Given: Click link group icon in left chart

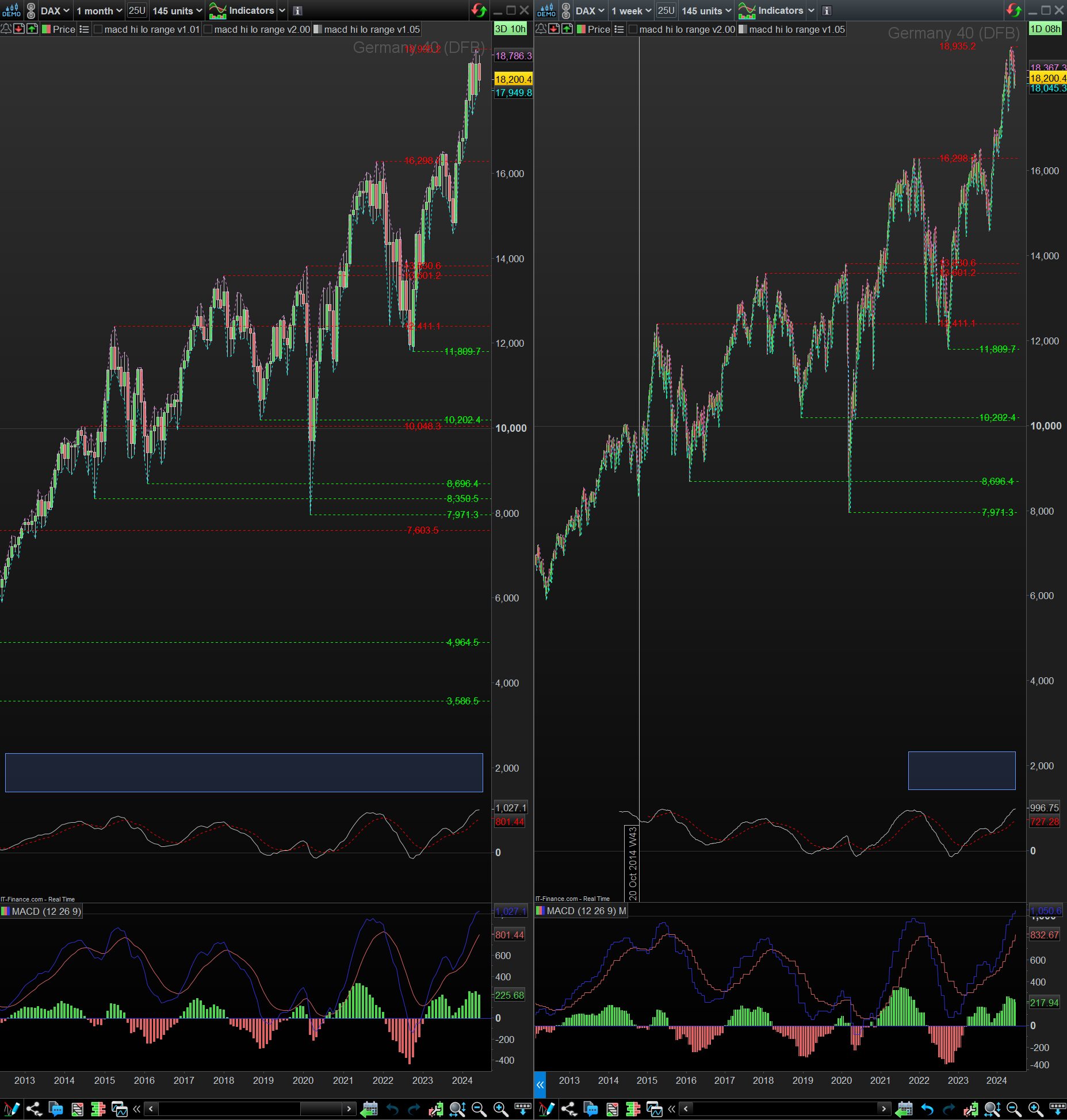Looking at the screenshot, I should click(x=31, y=11).
